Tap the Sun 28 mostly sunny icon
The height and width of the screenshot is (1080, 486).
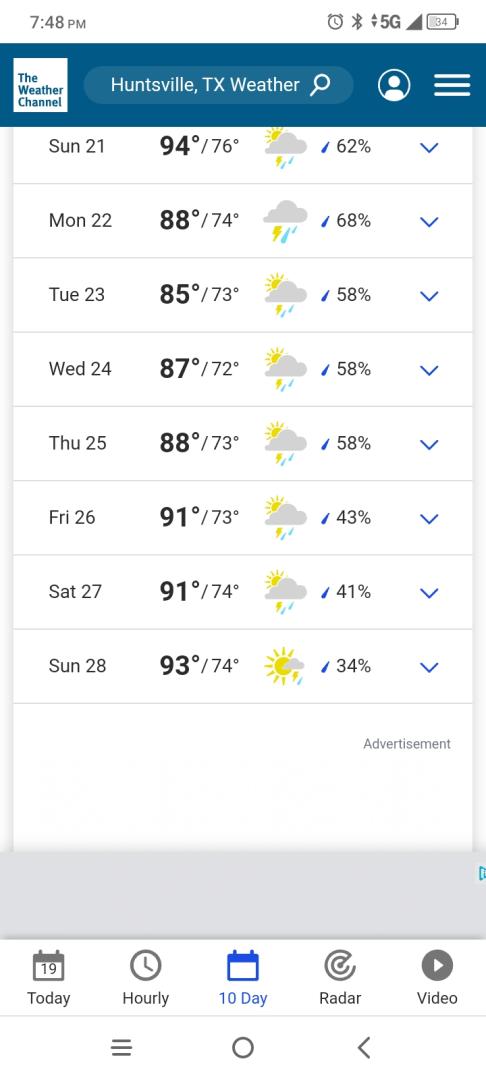tap(284, 666)
